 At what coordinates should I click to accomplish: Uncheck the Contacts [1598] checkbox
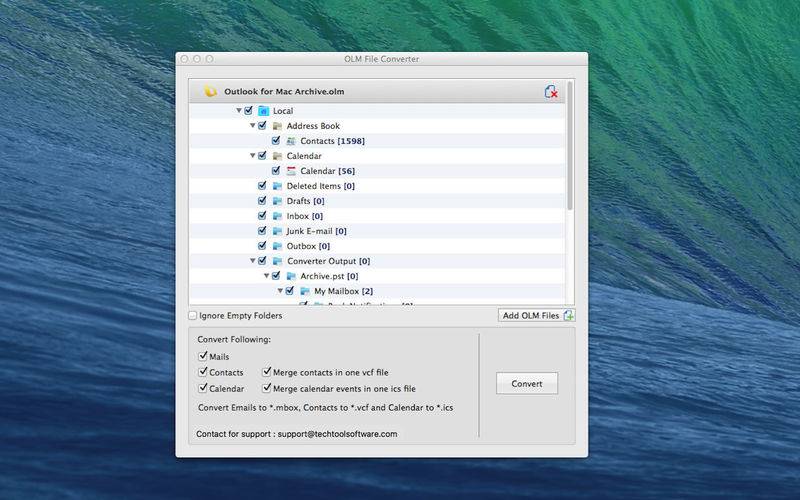click(276, 140)
